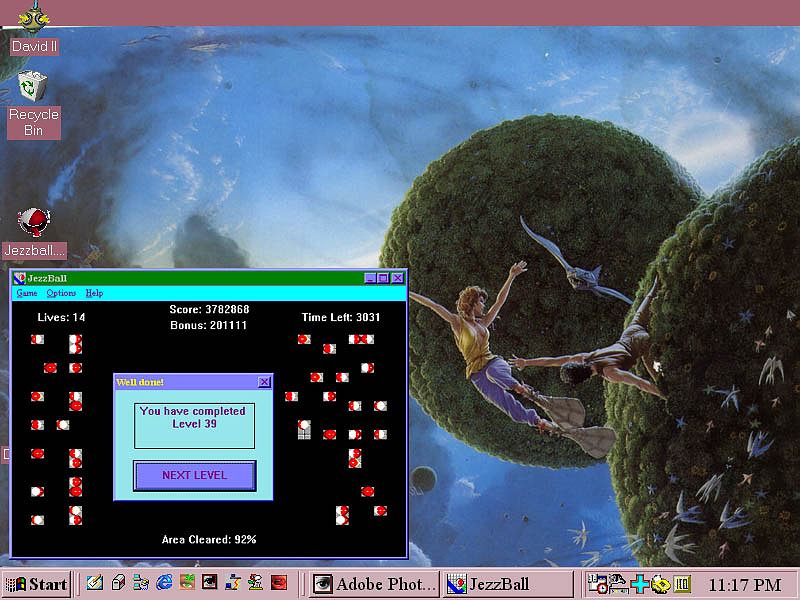Select the Recycle Bin desktop icon
This screenshot has width=800, height=600.
(x=33, y=105)
